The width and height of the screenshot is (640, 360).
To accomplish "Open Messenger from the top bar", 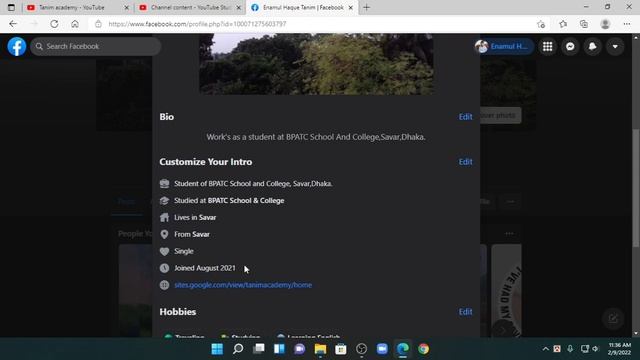I will pyautogui.click(x=570, y=47).
